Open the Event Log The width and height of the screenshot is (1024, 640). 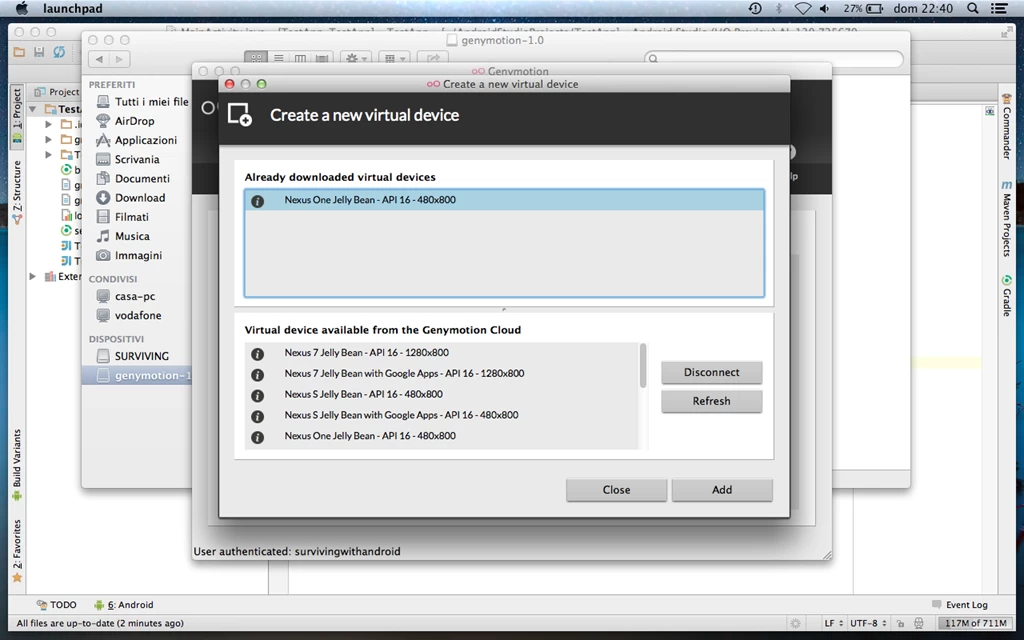point(959,605)
